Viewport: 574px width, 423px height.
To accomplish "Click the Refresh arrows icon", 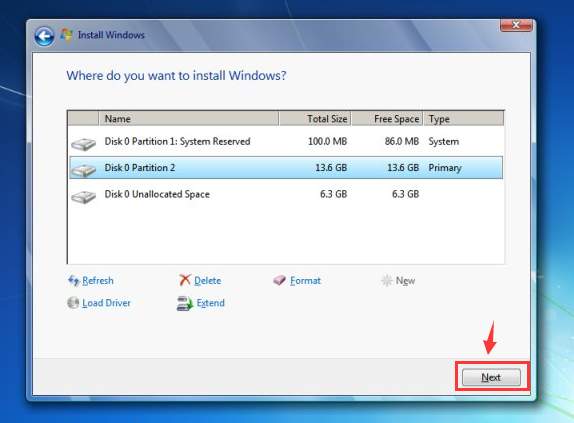I will [x=74, y=281].
